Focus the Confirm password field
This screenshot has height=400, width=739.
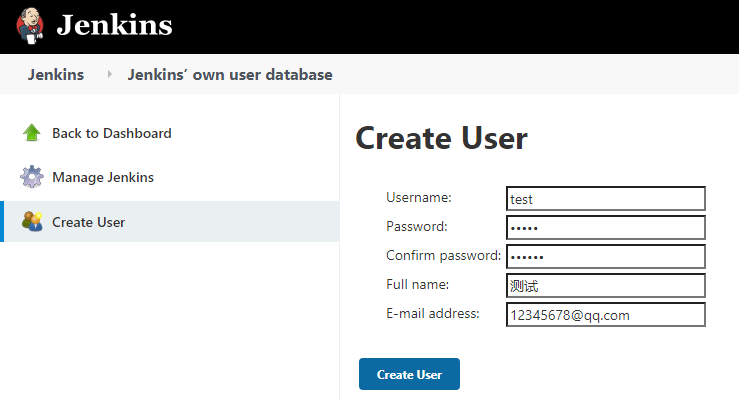click(606, 257)
